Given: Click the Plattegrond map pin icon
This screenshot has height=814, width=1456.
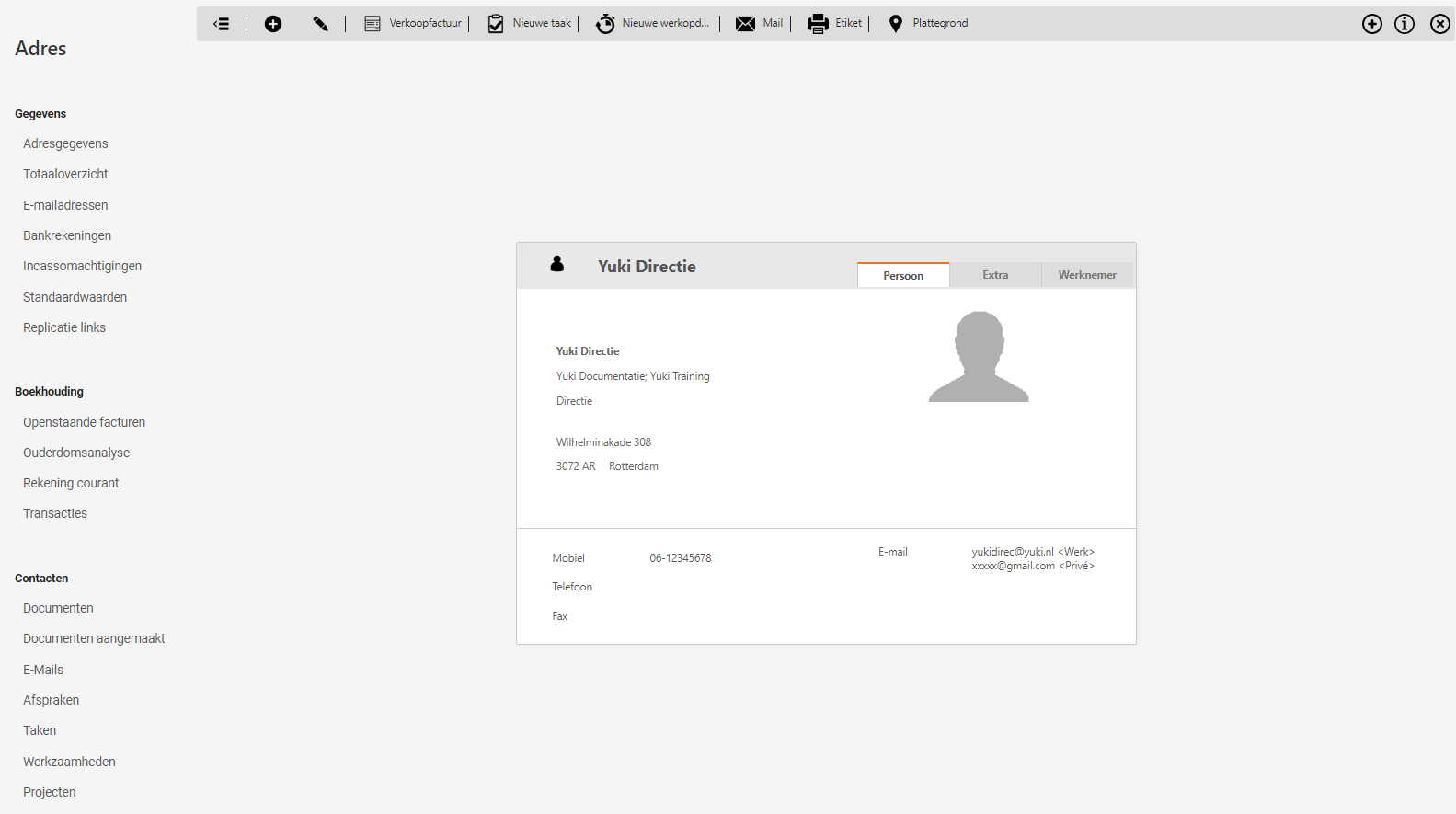Looking at the screenshot, I should (x=896, y=24).
